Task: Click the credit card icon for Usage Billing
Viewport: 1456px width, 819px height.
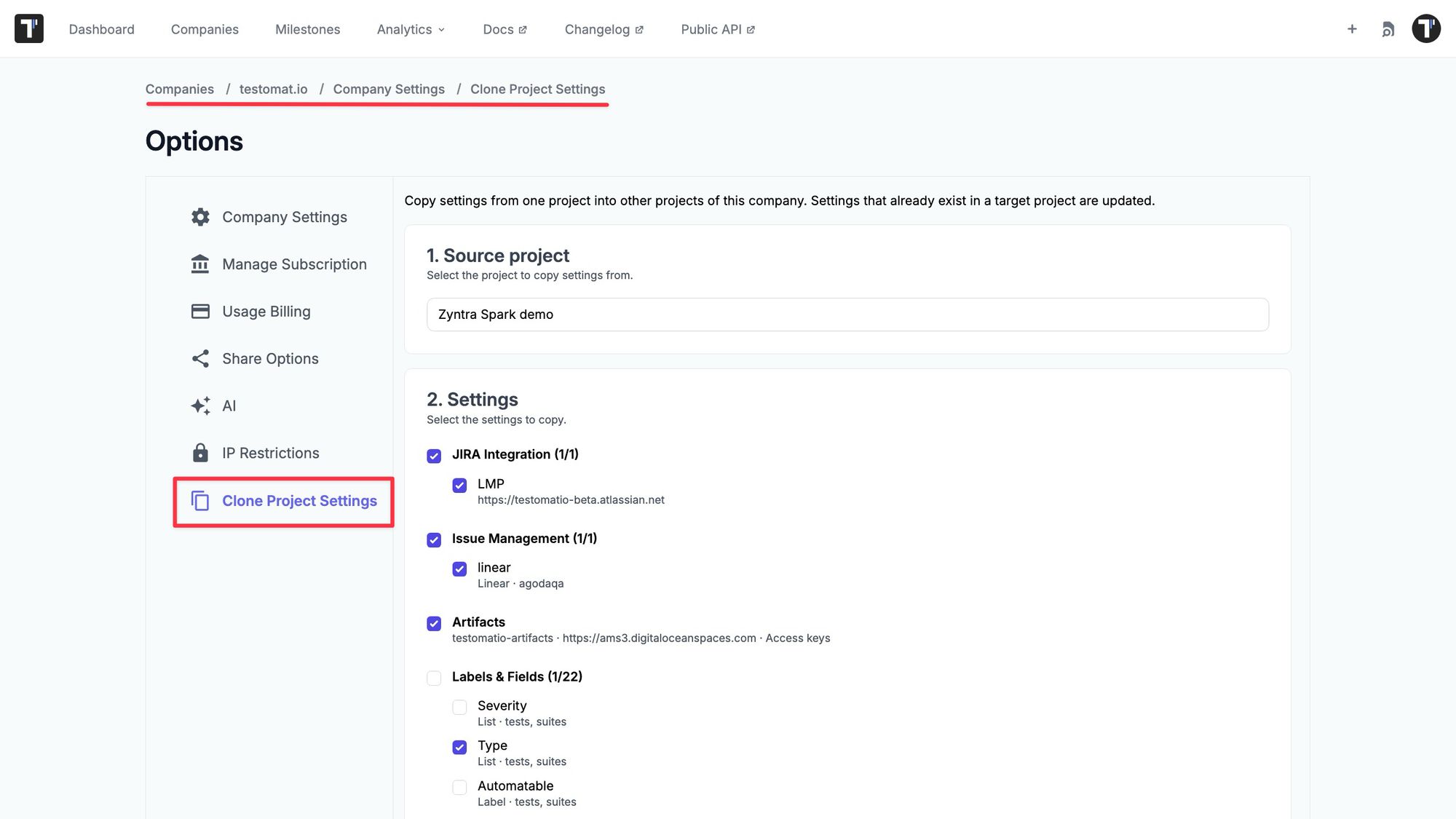Action: coord(200,312)
